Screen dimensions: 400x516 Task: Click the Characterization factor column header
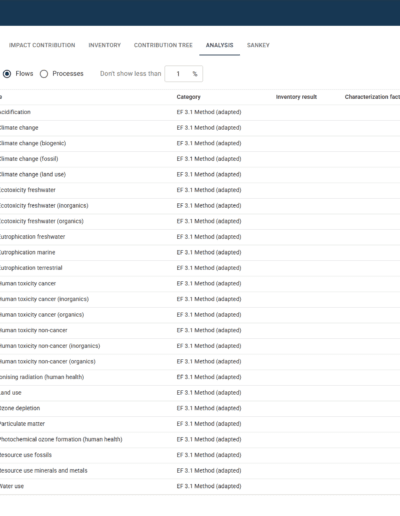point(372,97)
